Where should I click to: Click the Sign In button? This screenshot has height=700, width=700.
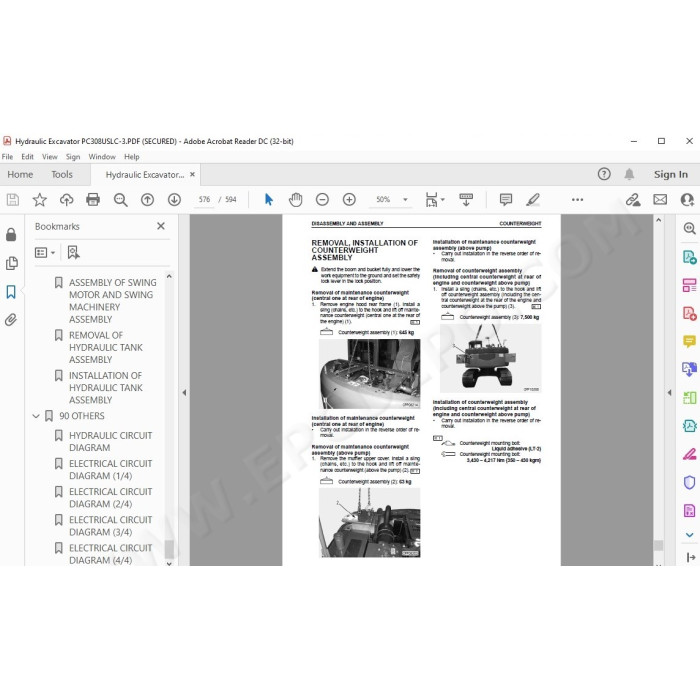(671, 175)
